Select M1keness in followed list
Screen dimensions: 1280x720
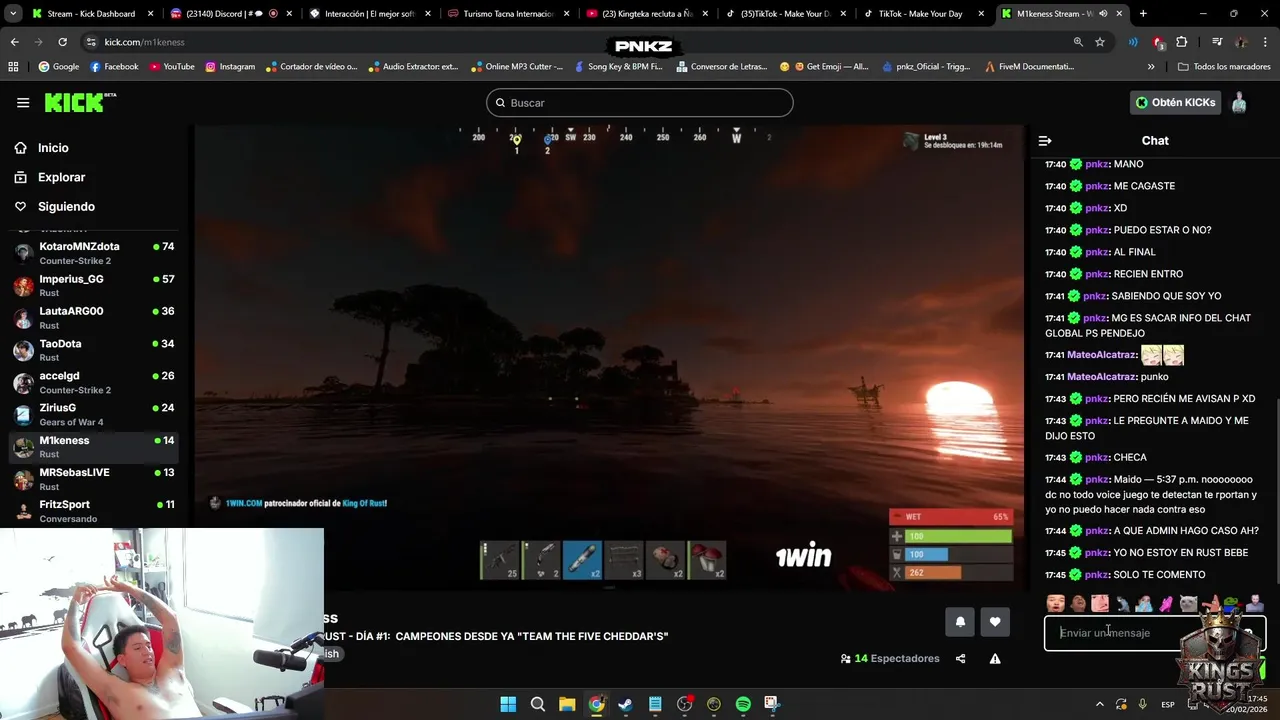94,446
